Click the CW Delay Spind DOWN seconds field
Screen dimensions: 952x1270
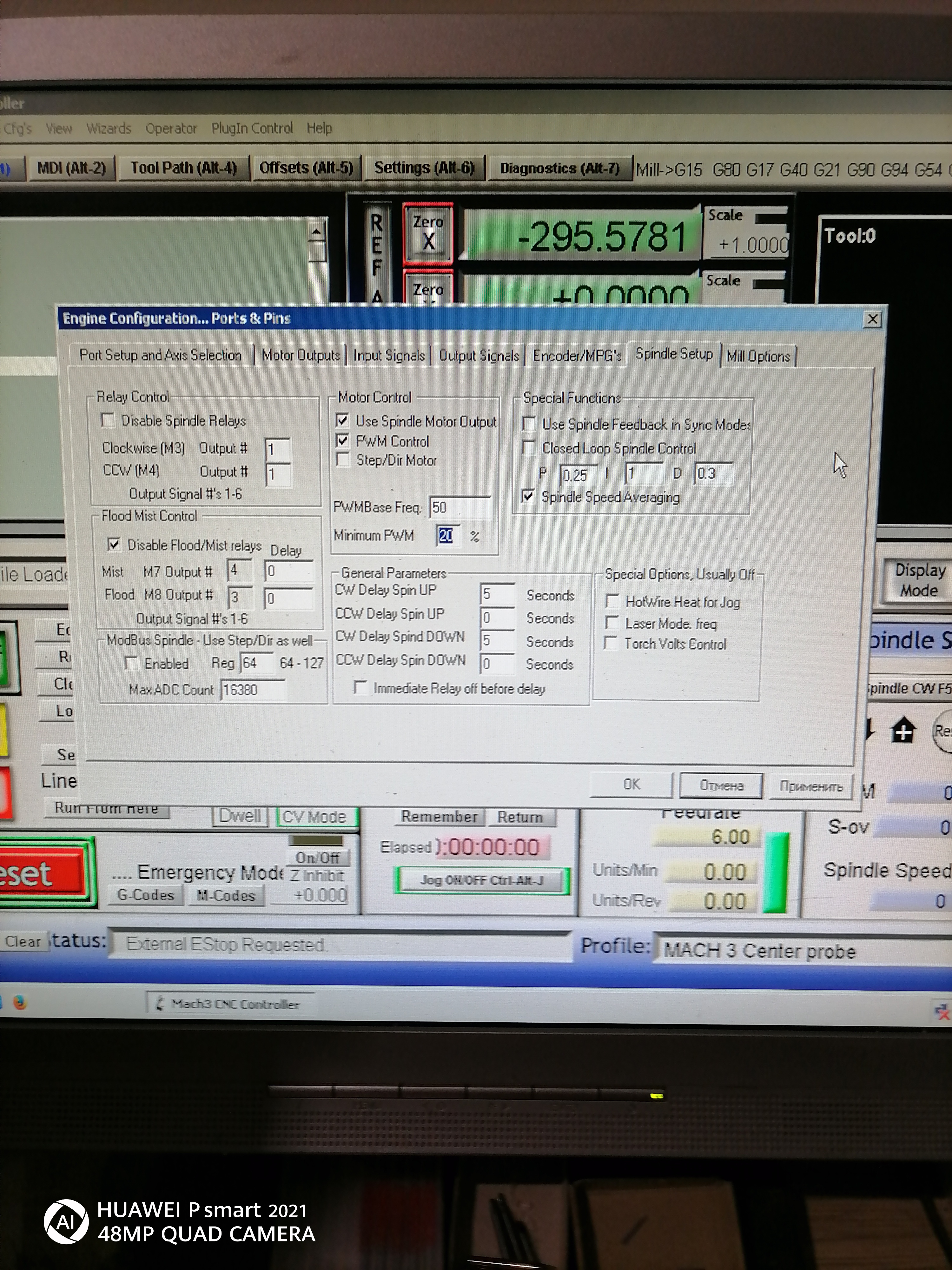pyautogui.click(x=497, y=640)
